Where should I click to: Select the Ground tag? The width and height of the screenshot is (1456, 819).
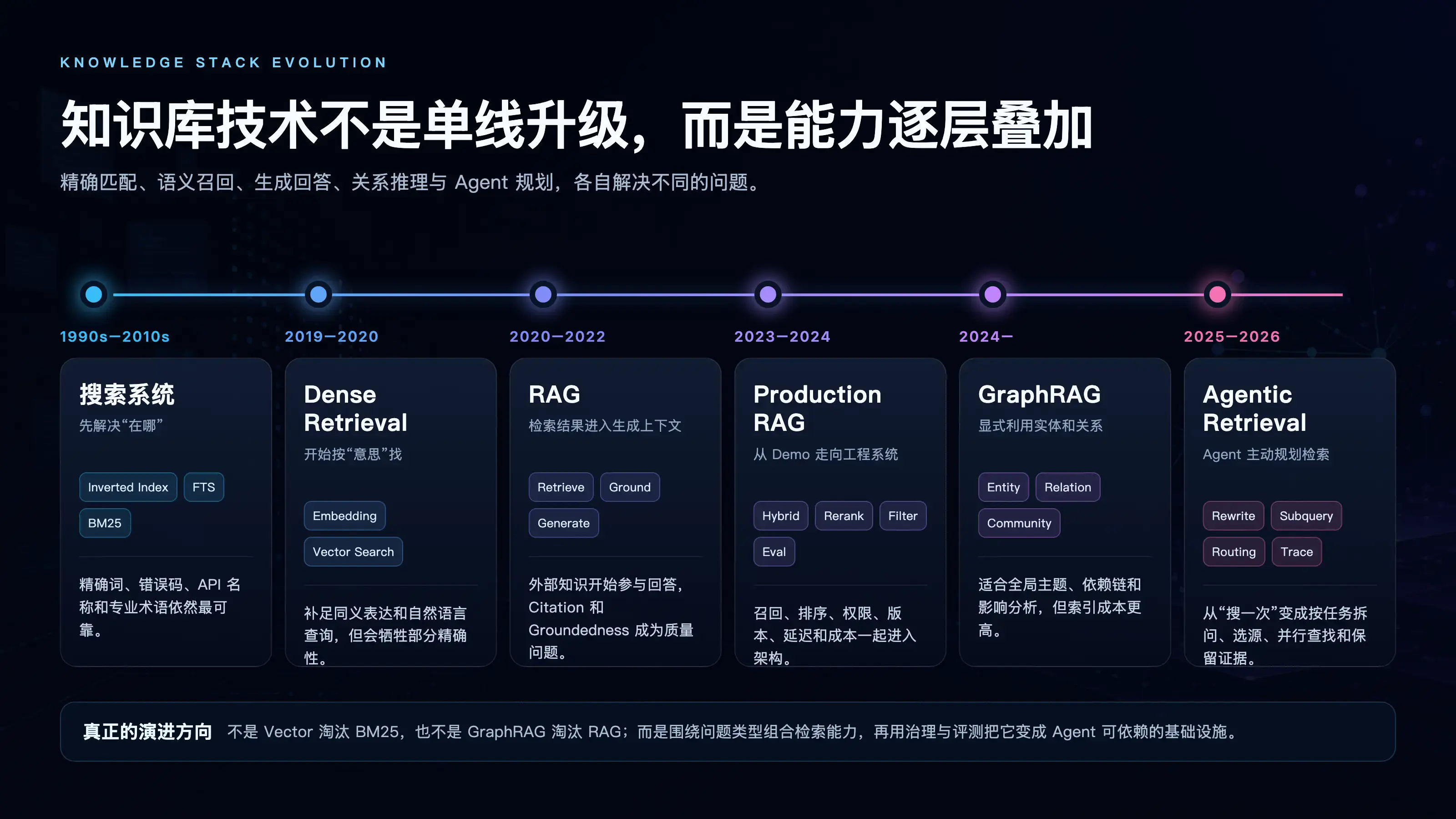point(630,487)
